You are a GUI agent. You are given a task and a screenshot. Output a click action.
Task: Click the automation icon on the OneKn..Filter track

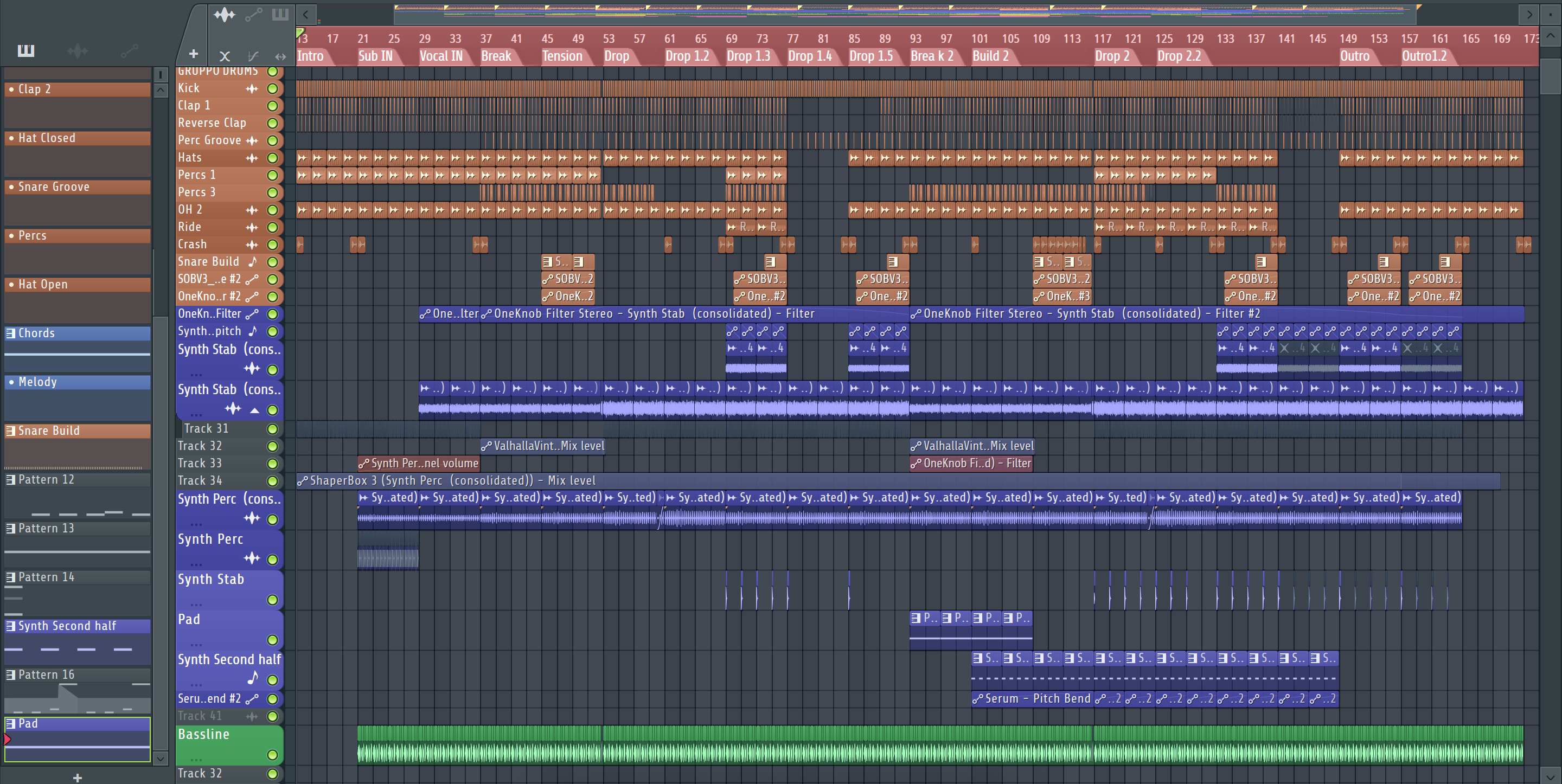click(252, 314)
